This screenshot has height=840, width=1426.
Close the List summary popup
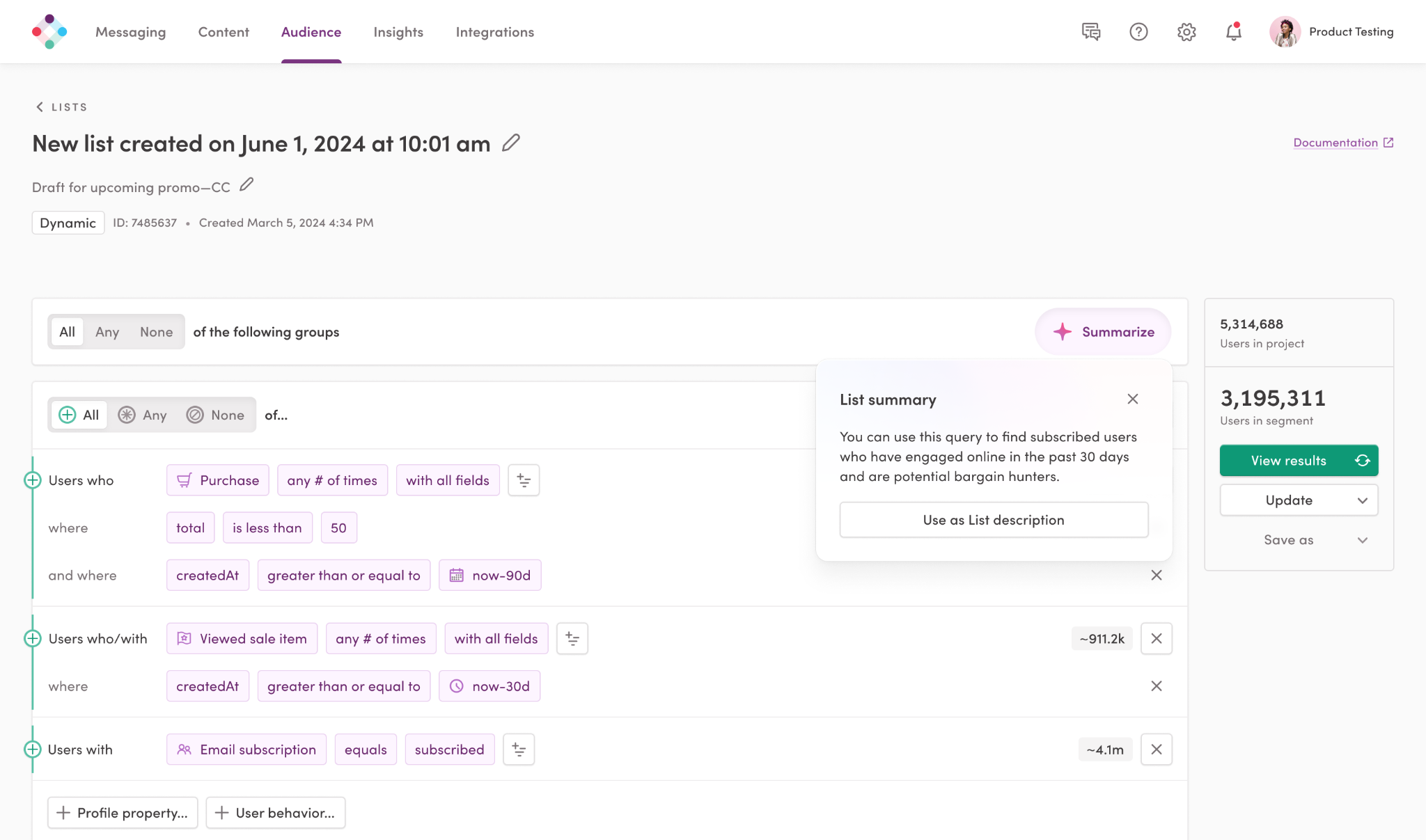click(1133, 399)
